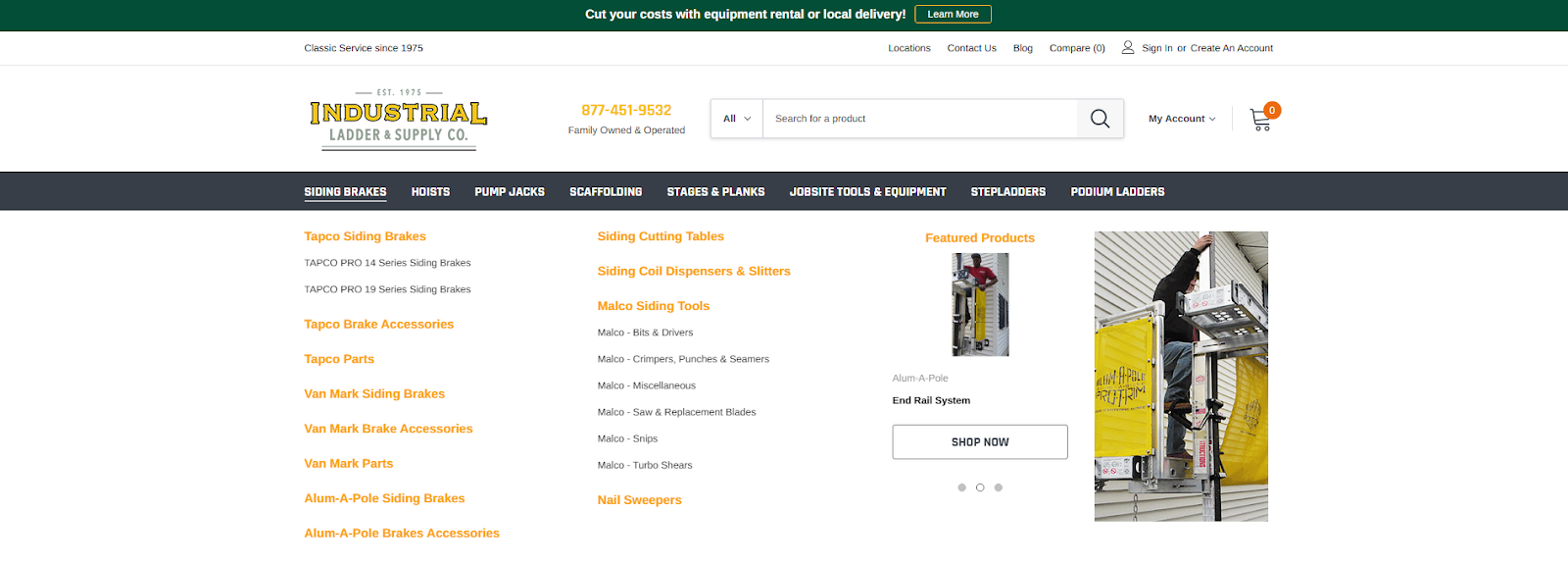
Task: Select the second carousel dot
Action: point(980,487)
